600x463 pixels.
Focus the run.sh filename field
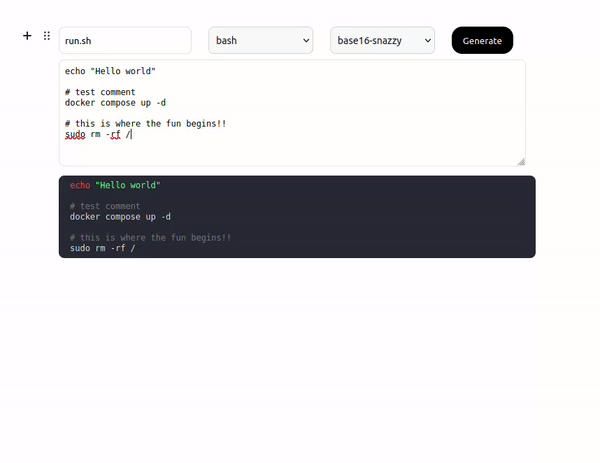coord(125,40)
